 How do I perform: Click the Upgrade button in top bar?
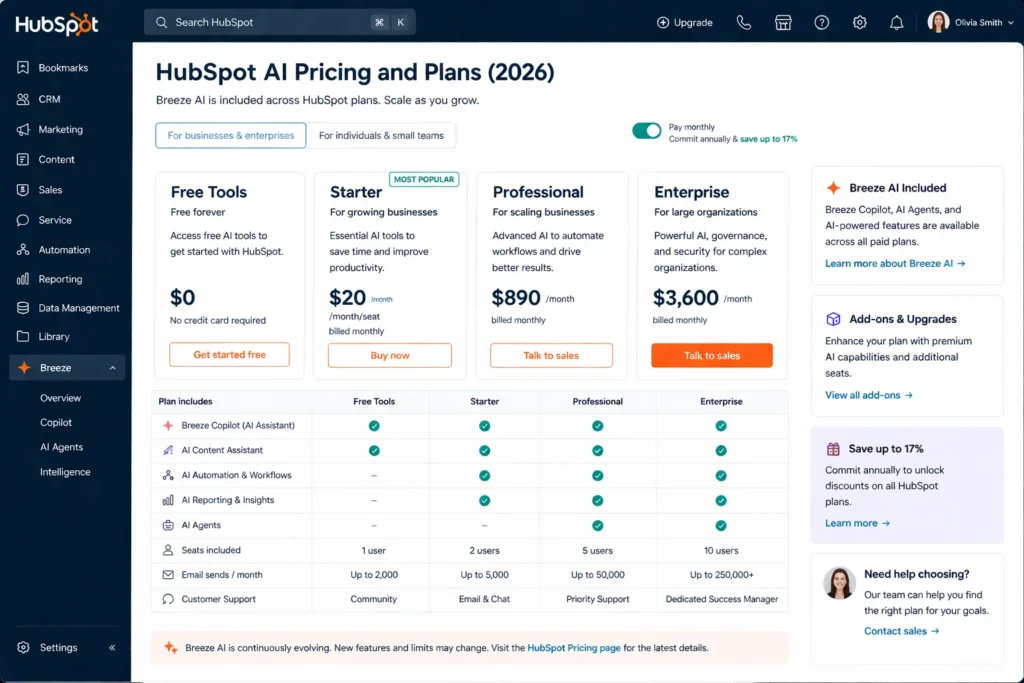(x=684, y=23)
